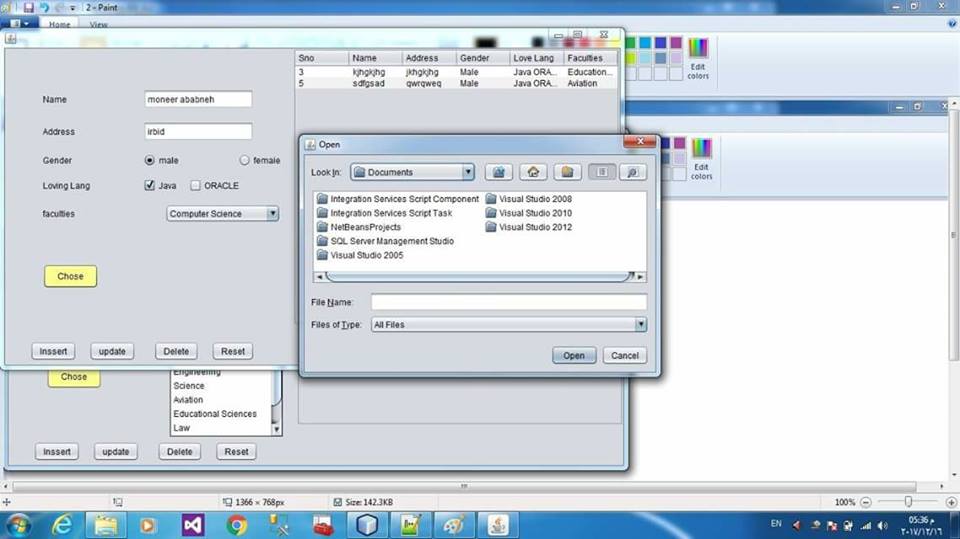Image resolution: width=960 pixels, height=539 pixels.
Task: Click the Up One Level icon in Open dialog
Action: (498, 172)
